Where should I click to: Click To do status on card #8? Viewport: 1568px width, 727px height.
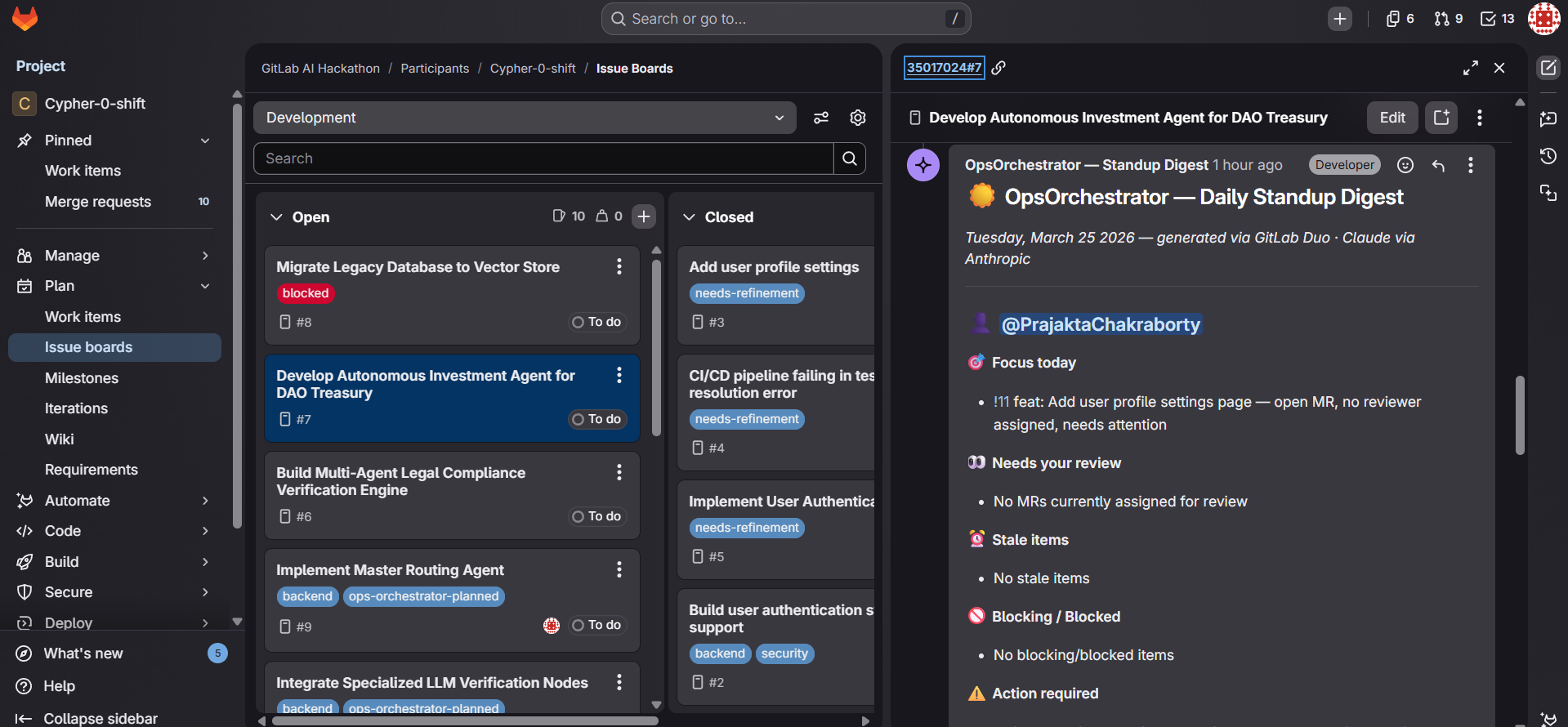597,322
